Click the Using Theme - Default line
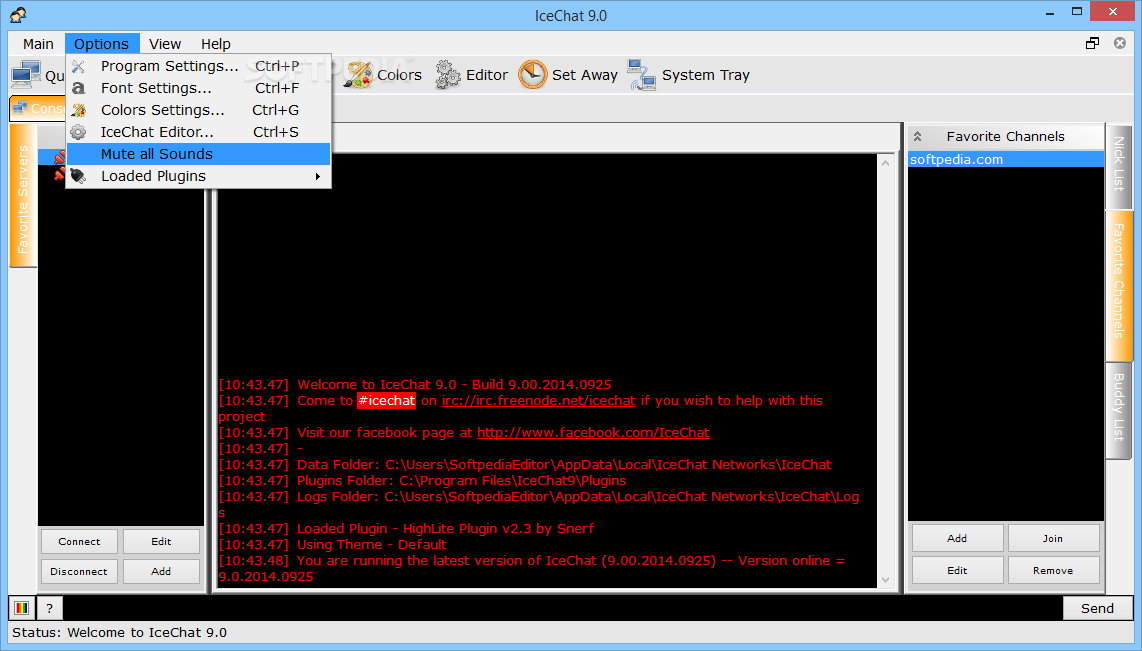The image size is (1142, 651). click(x=333, y=545)
